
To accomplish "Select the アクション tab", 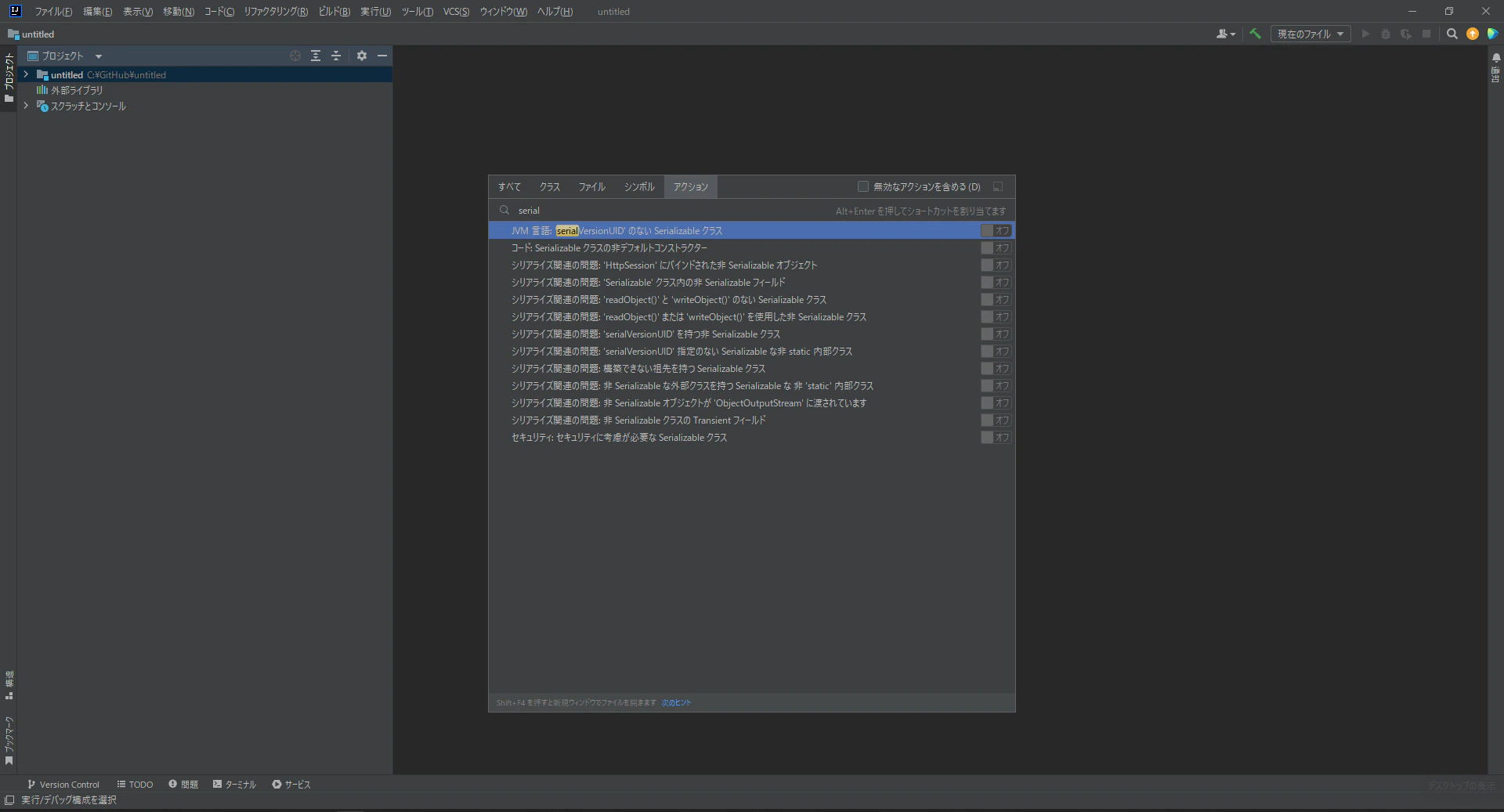I will 691,187.
